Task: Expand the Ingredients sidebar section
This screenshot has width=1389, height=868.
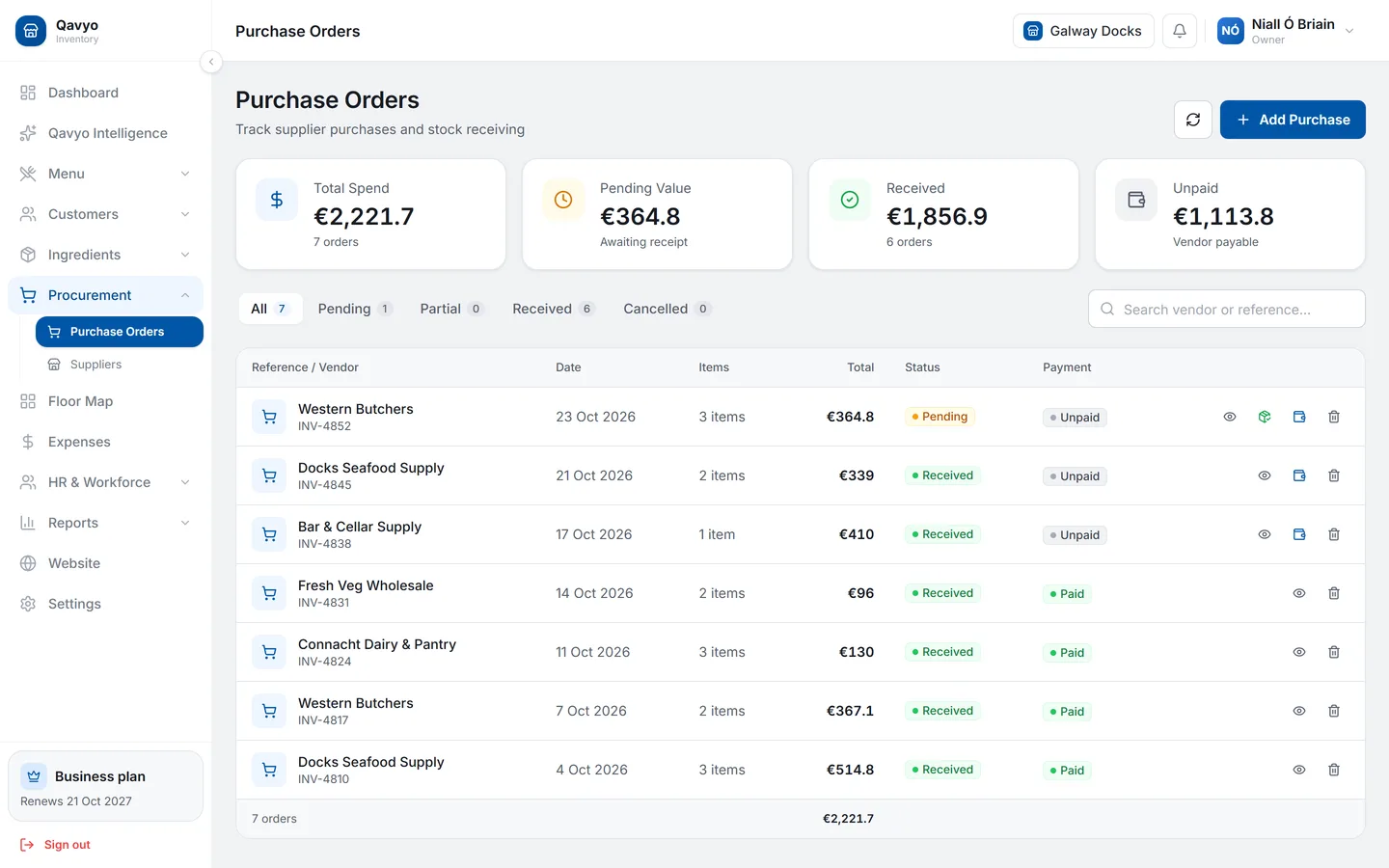Action: [x=105, y=255]
